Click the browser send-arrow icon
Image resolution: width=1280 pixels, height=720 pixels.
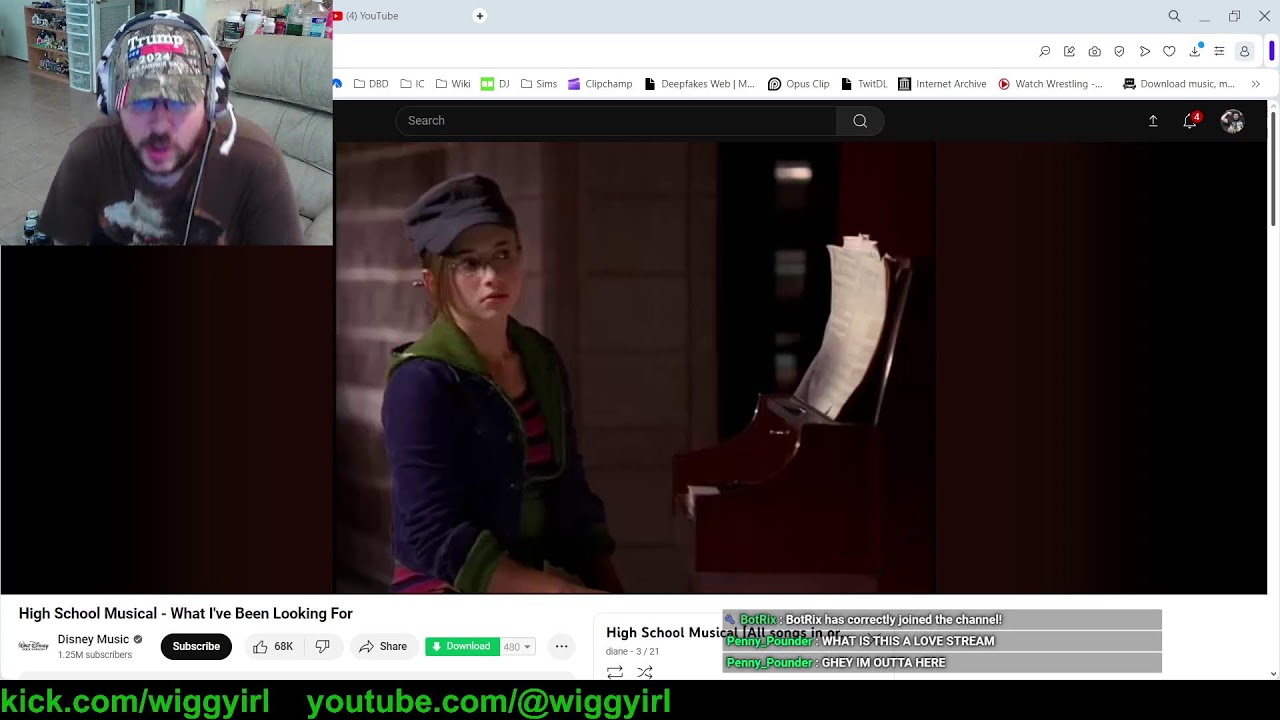tap(1144, 51)
